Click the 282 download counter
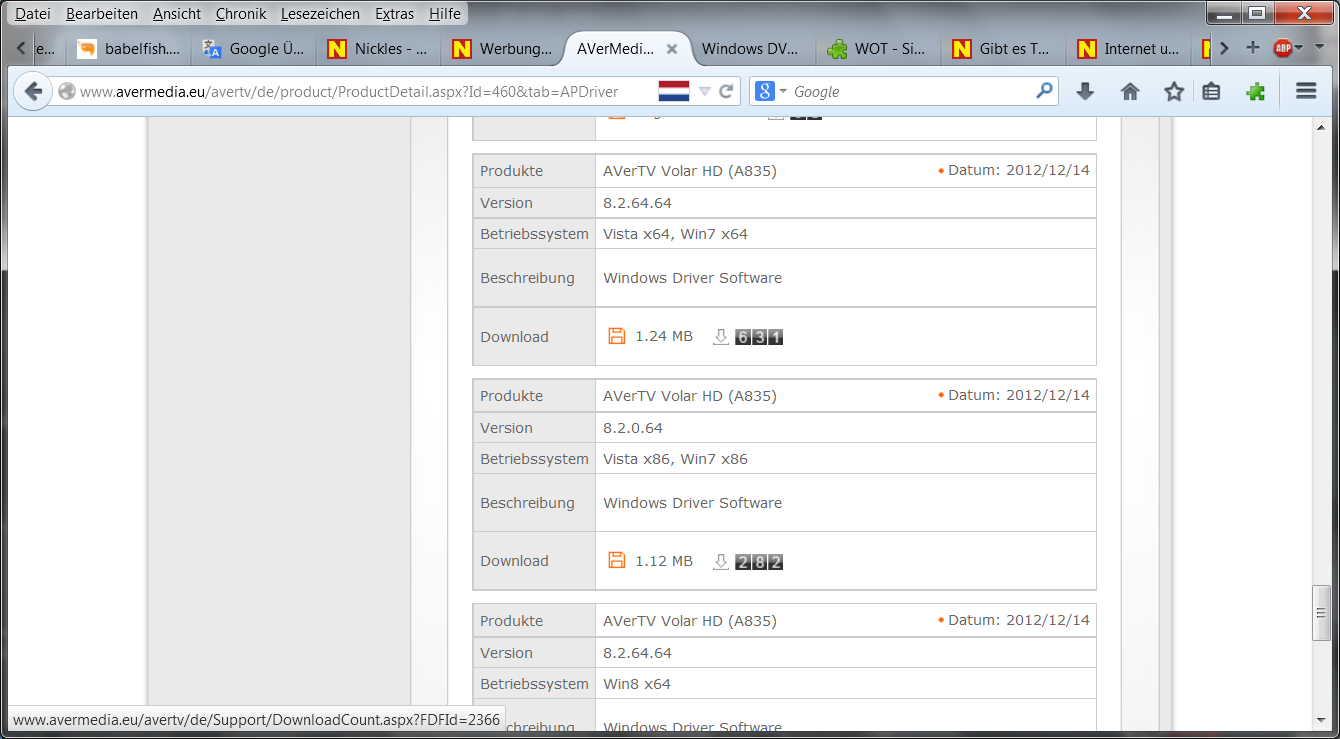Image resolution: width=1340 pixels, height=739 pixels. coord(759,562)
